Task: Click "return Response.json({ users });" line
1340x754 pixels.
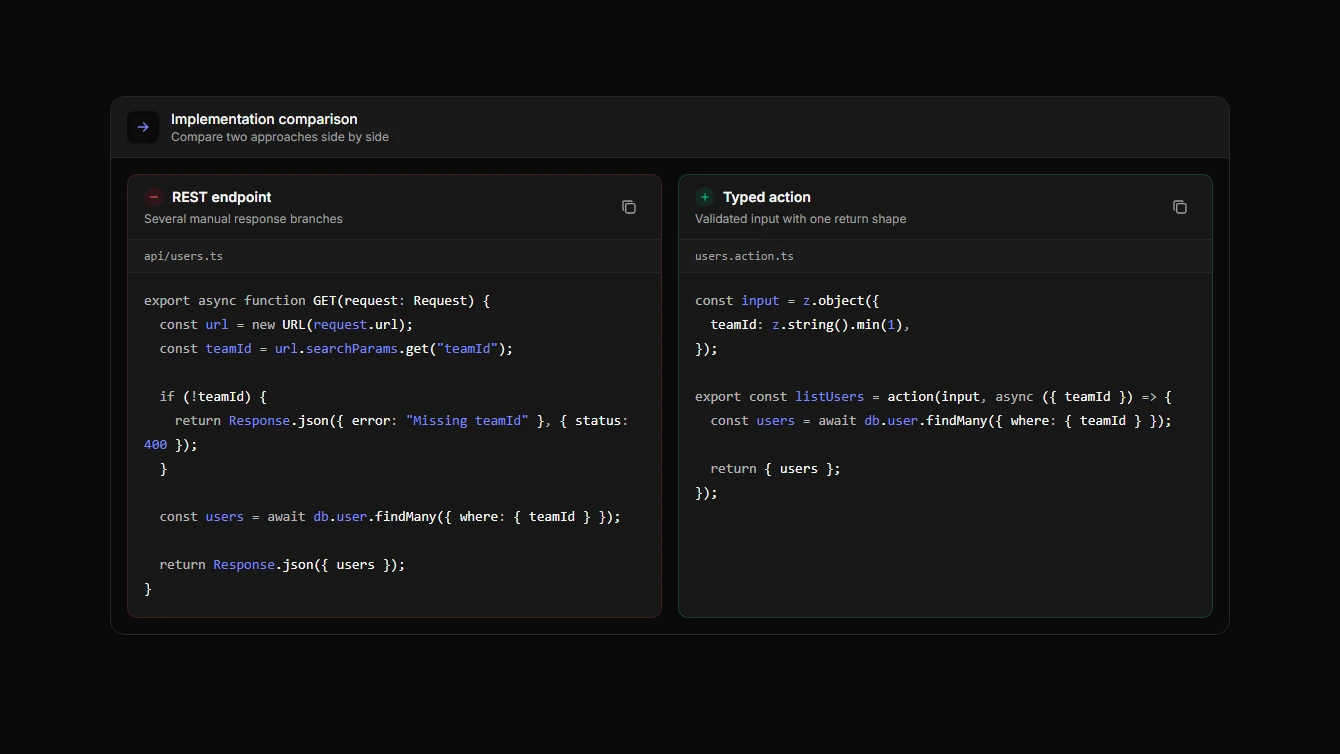Action: click(282, 565)
